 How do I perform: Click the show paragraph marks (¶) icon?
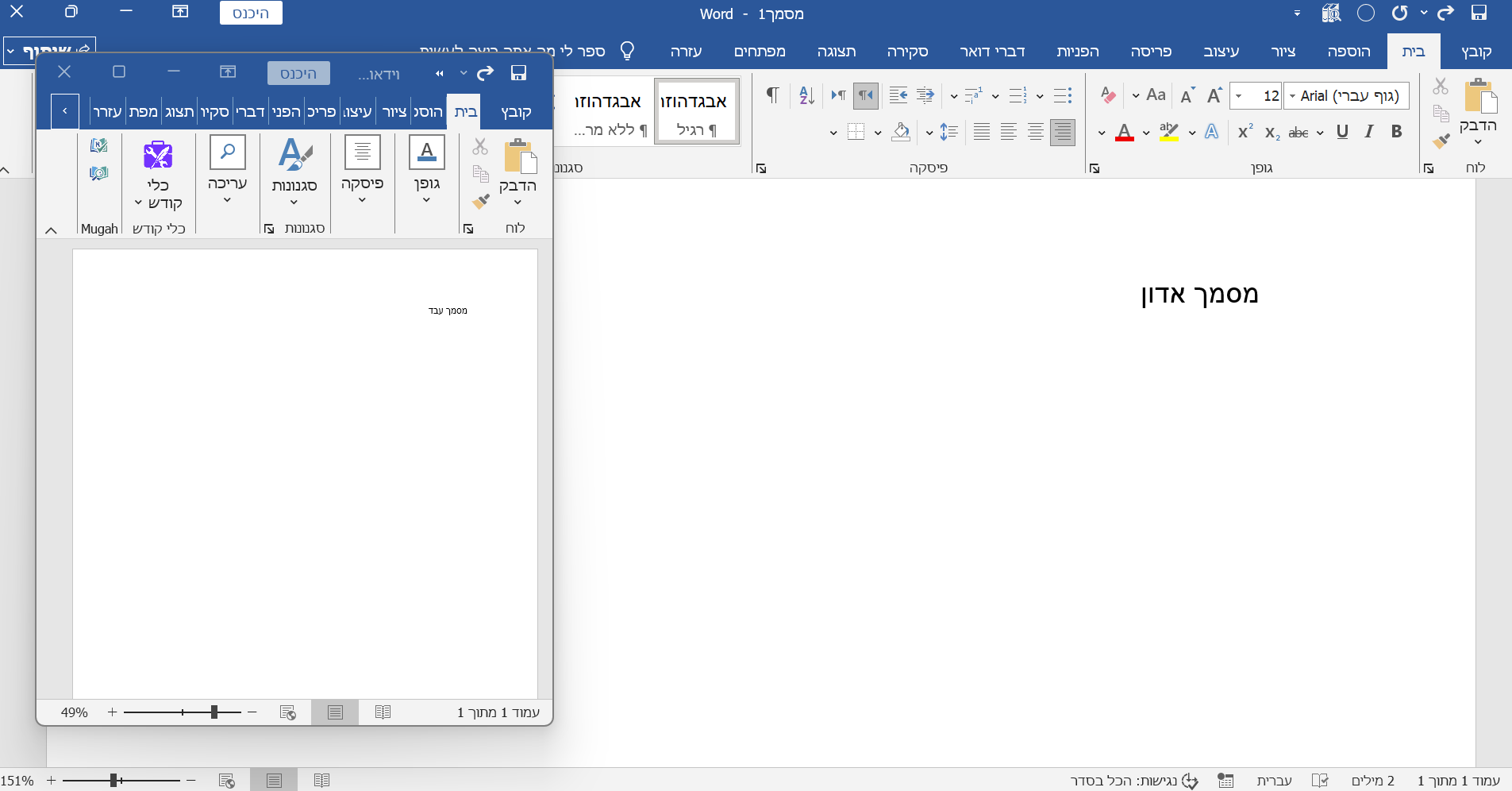click(771, 95)
